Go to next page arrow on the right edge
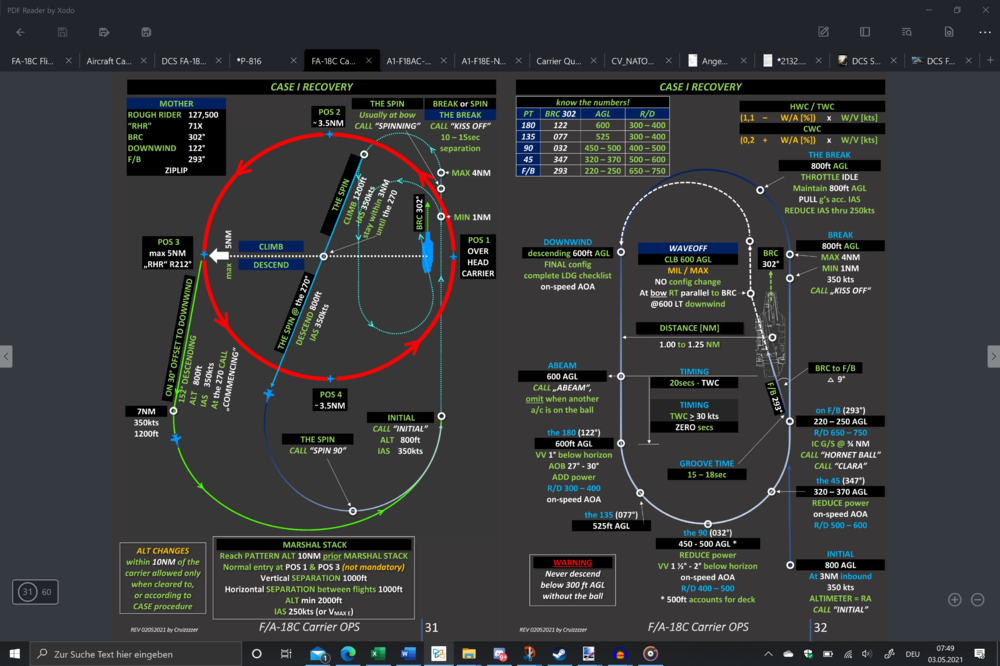 [x=994, y=356]
